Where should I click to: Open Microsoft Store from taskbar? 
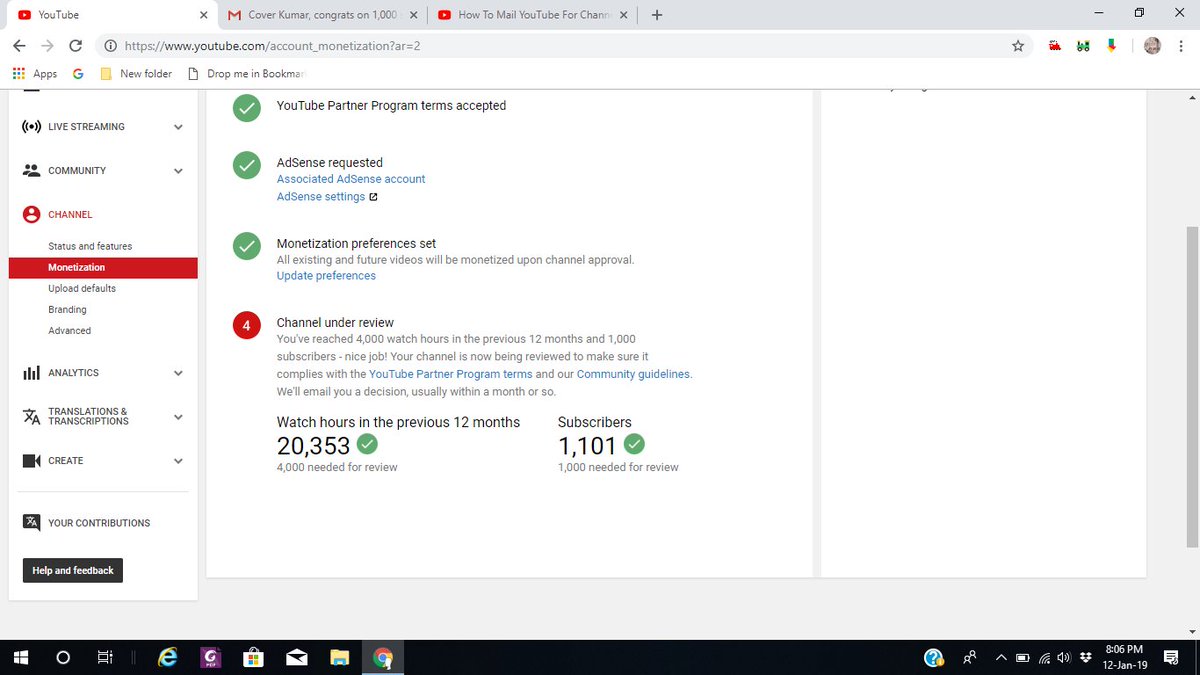click(254, 658)
